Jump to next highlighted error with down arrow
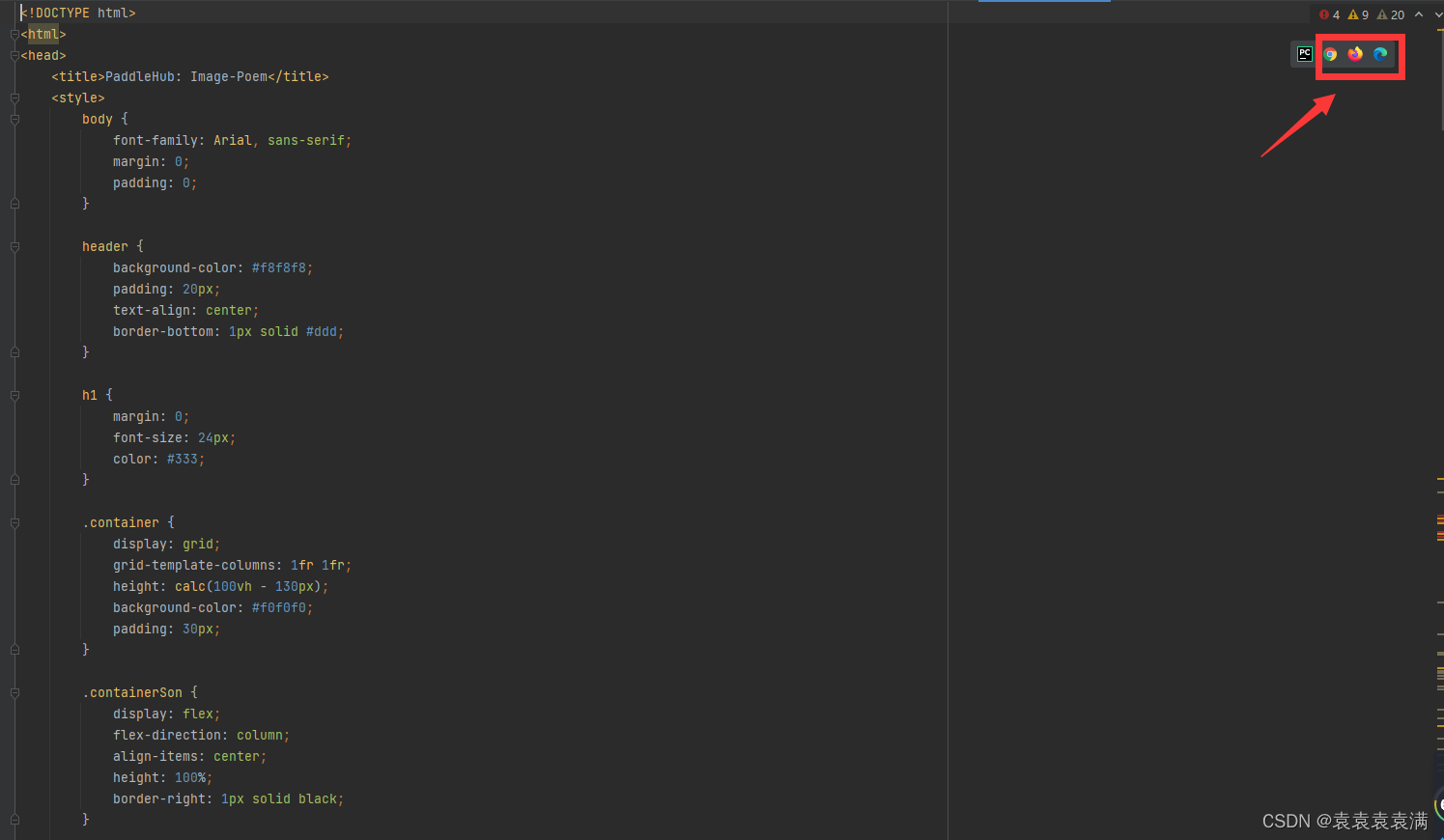The width and height of the screenshot is (1444, 840). [x=1438, y=14]
